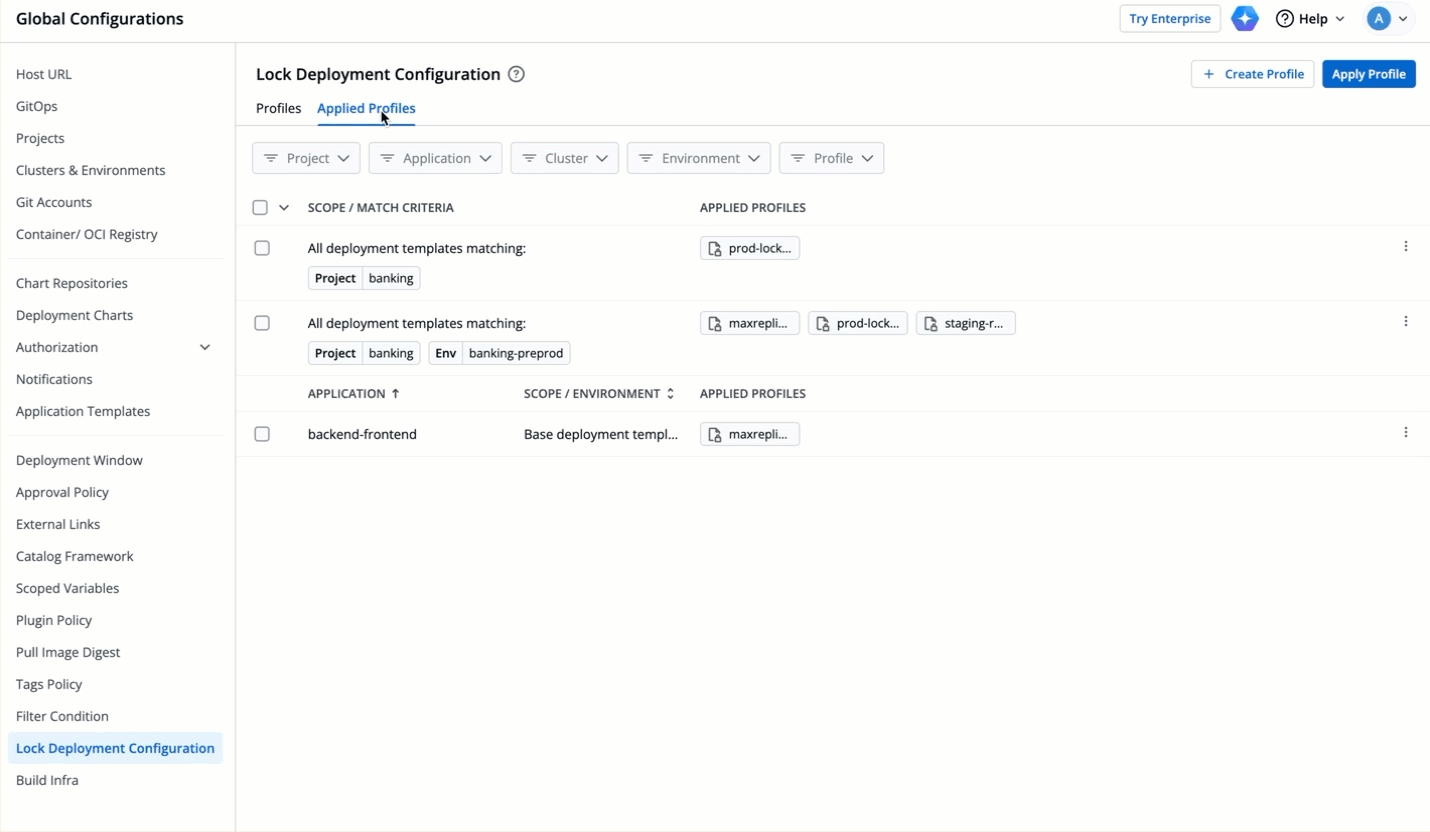Open three-dot menu for Project banking row

pos(1405,247)
